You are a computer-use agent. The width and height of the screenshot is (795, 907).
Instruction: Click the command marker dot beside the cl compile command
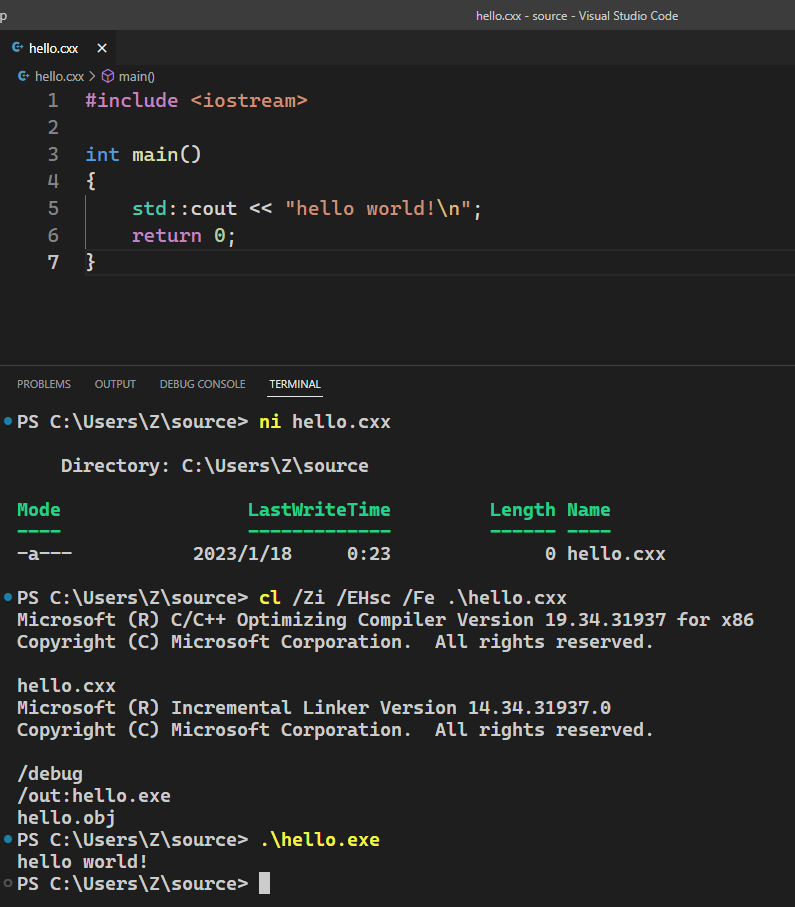click(x=8, y=598)
